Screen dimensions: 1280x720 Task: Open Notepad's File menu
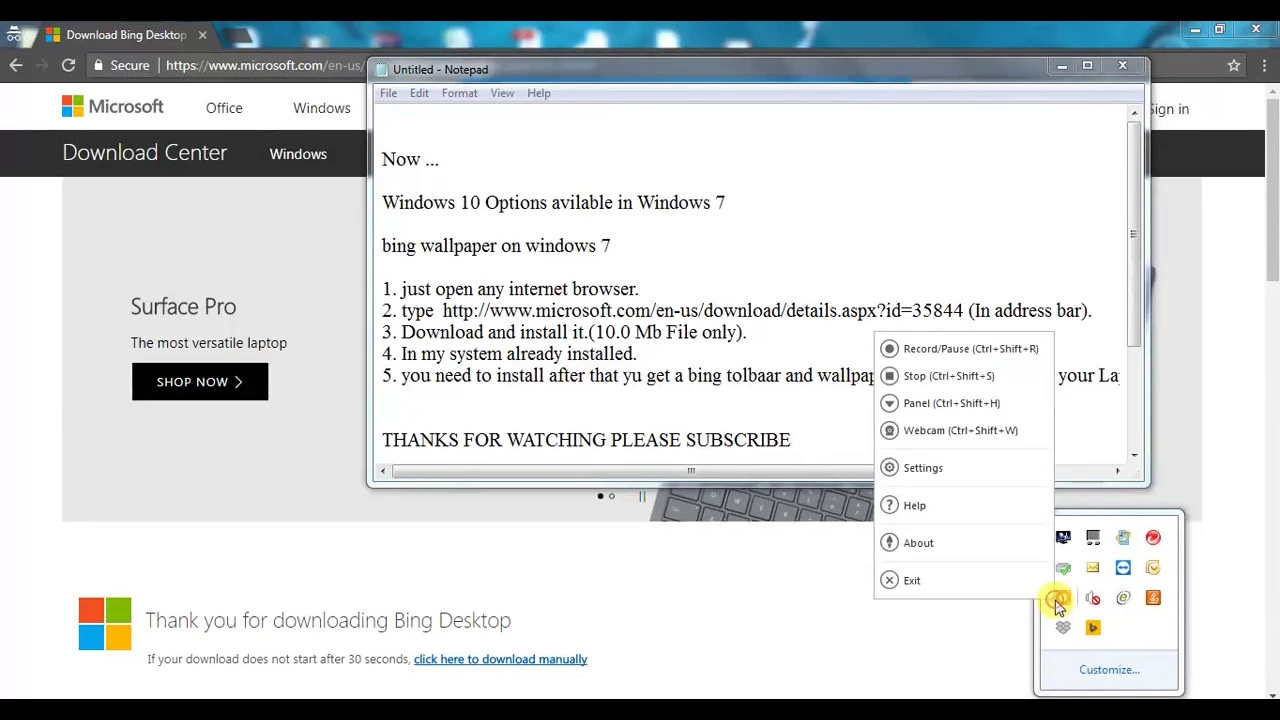pyautogui.click(x=388, y=93)
